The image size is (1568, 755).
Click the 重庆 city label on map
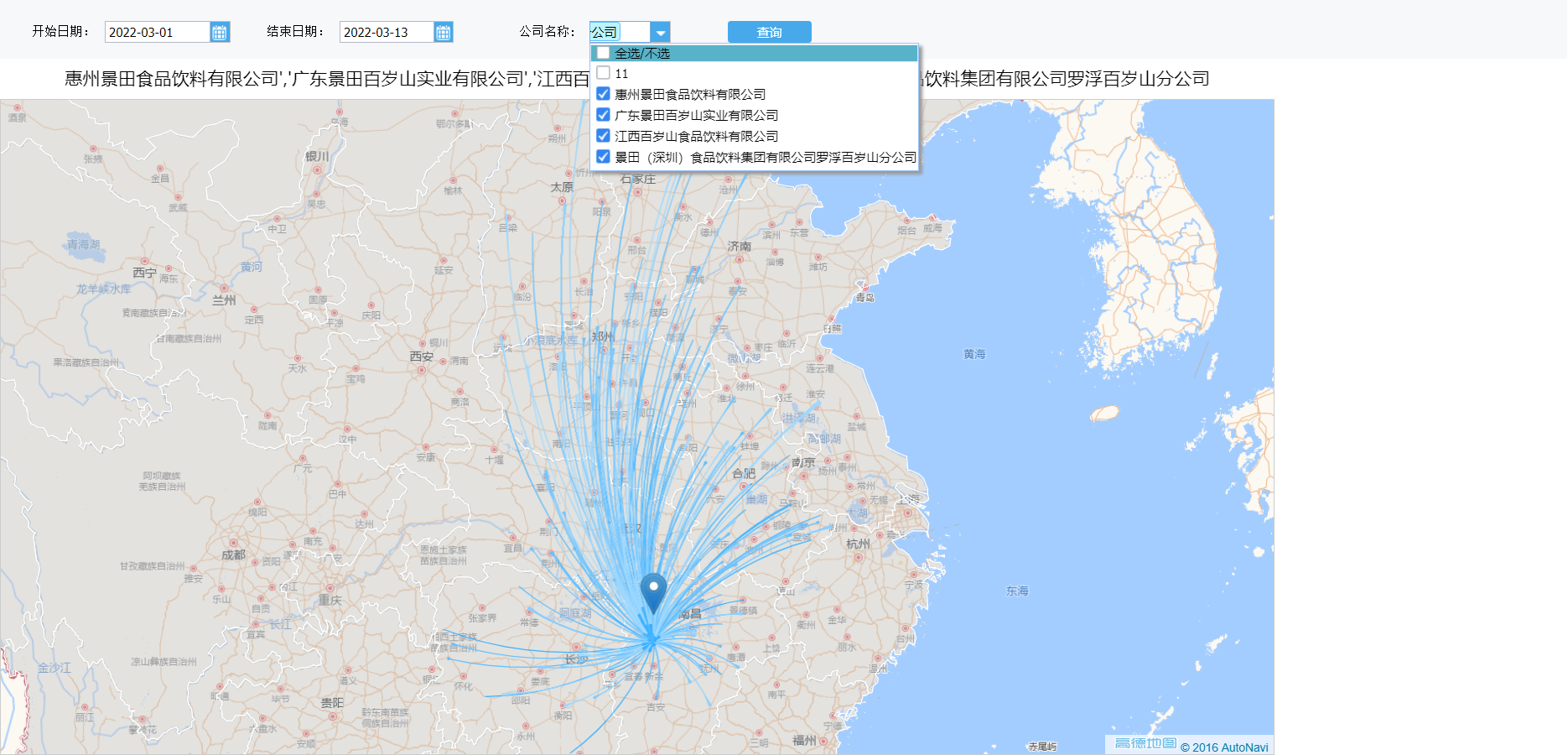pos(330,600)
